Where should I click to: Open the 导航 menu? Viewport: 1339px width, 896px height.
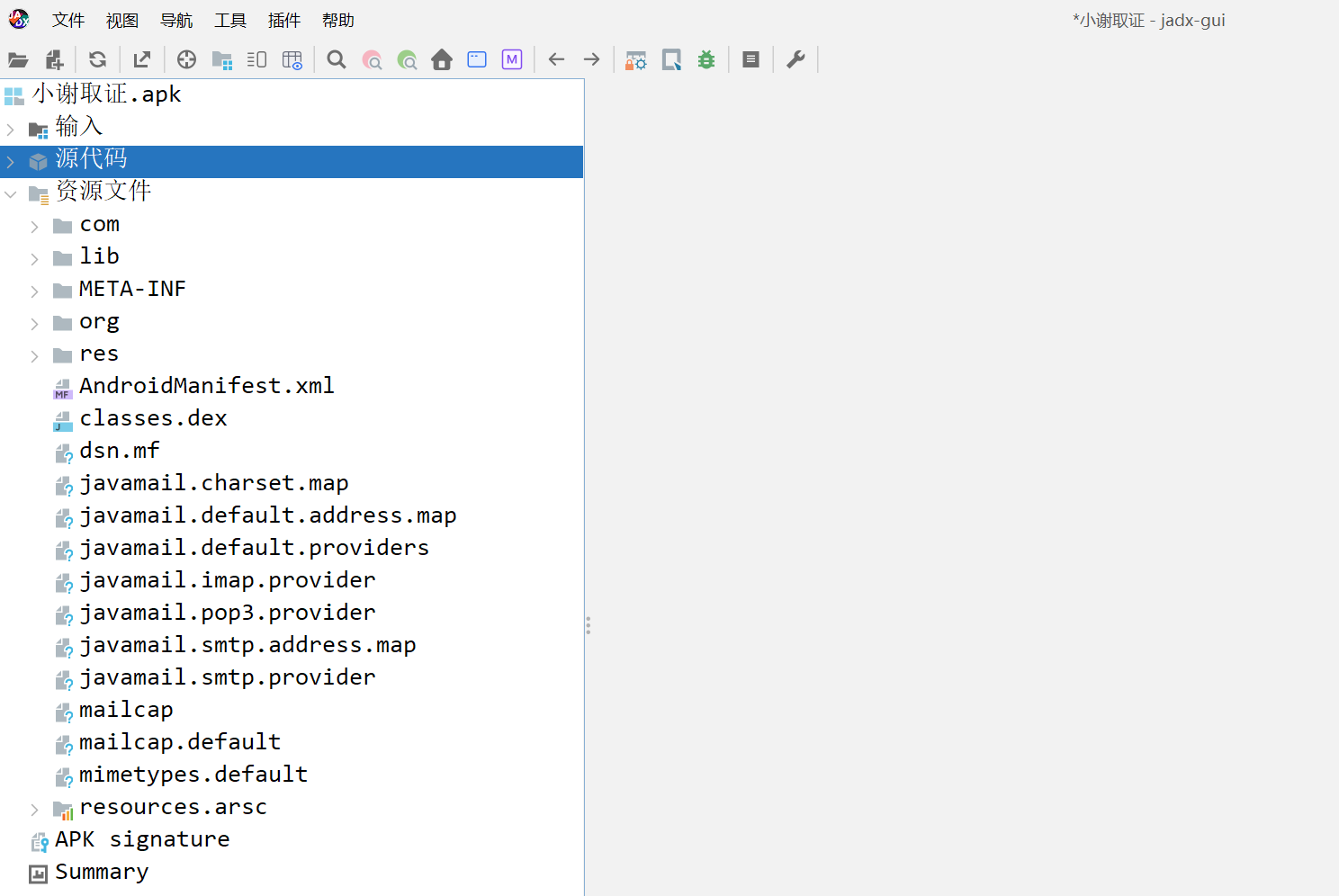[x=176, y=20]
